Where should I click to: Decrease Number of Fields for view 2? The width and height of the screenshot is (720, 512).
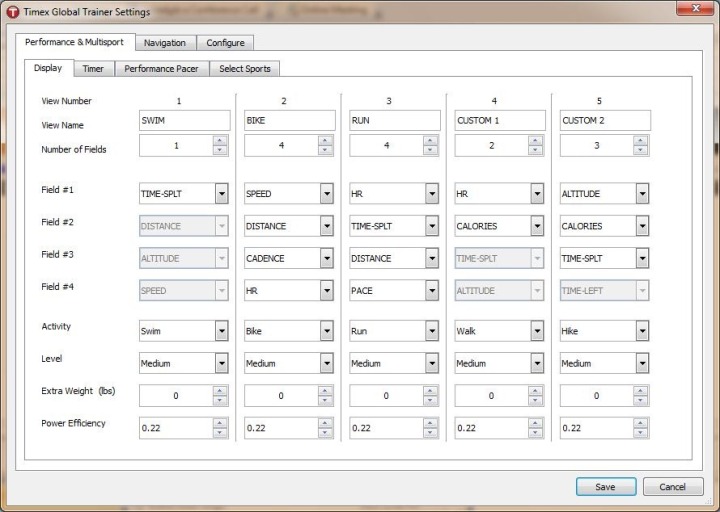pos(325,150)
